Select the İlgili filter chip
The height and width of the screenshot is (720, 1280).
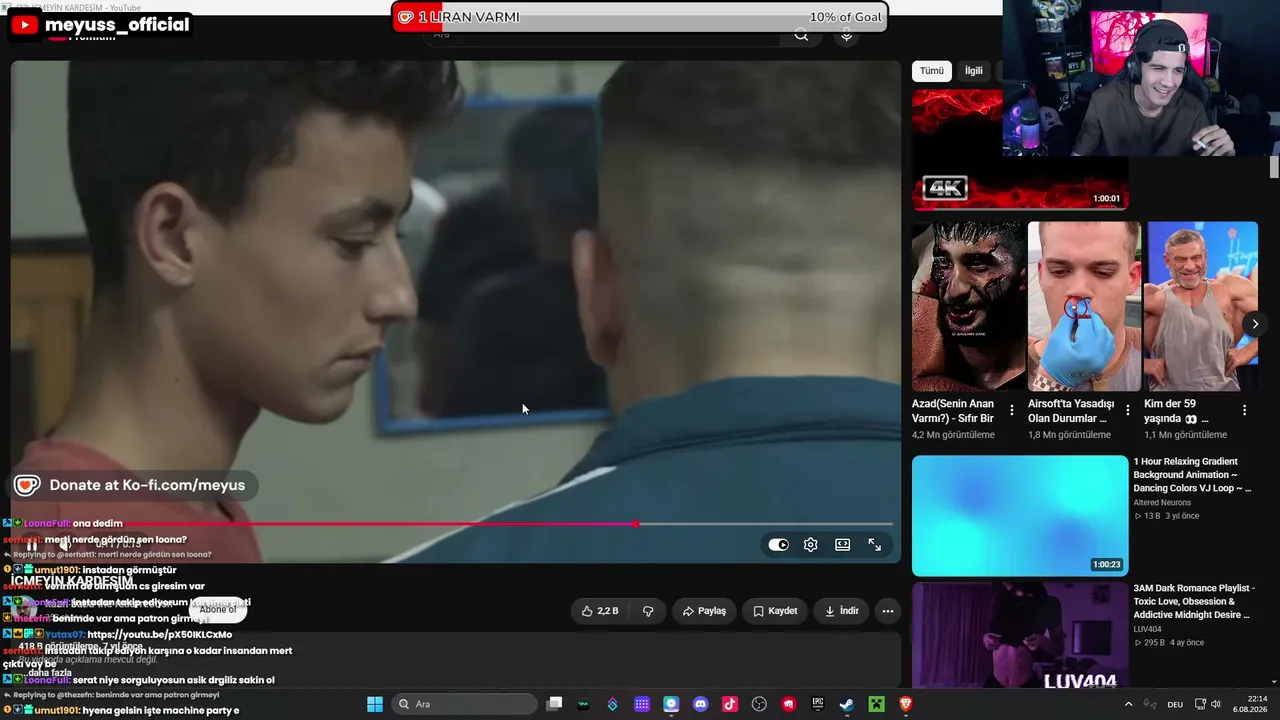973,71
